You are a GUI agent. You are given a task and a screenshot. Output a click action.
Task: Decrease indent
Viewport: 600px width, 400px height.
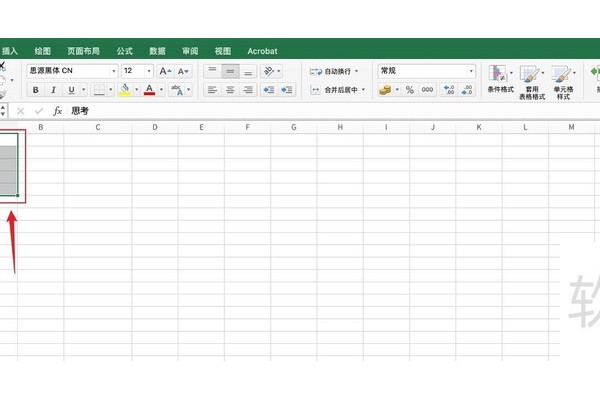coord(269,90)
